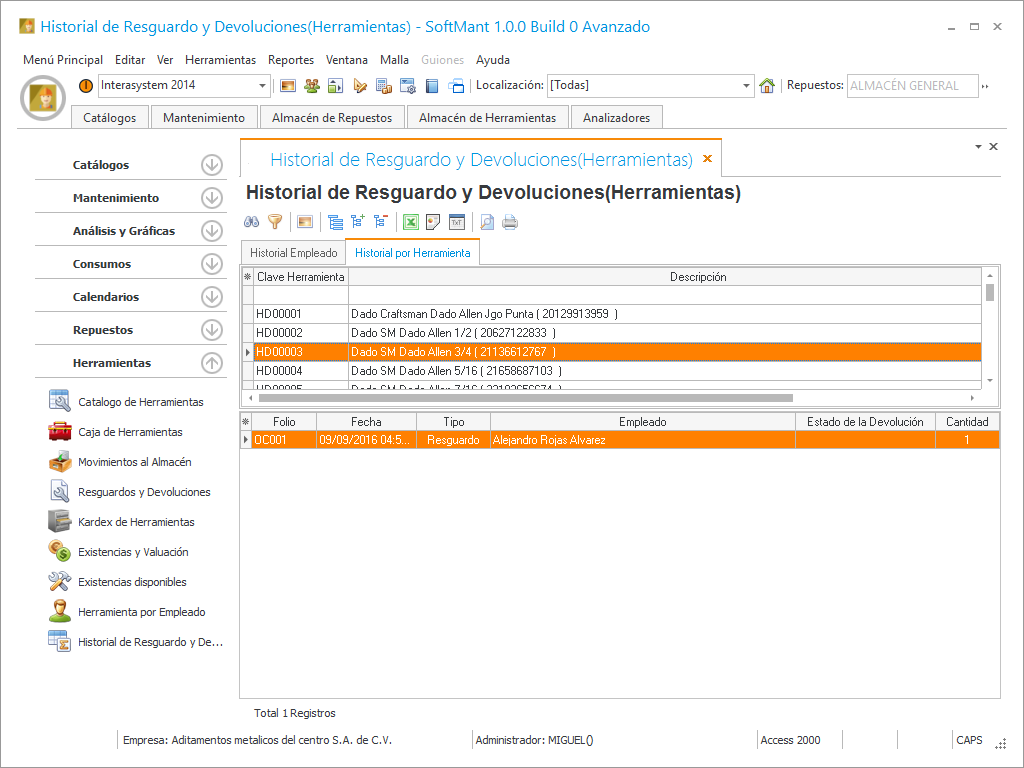Open the Reportes menu
Viewport: 1024px width, 768px height.
291,60
